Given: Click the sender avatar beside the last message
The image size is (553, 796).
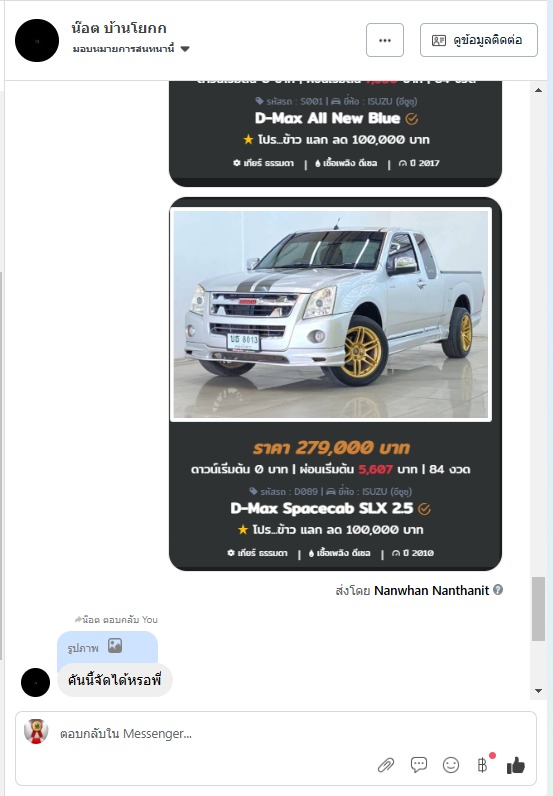Looking at the screenshot, I should (x=36, y=682).
